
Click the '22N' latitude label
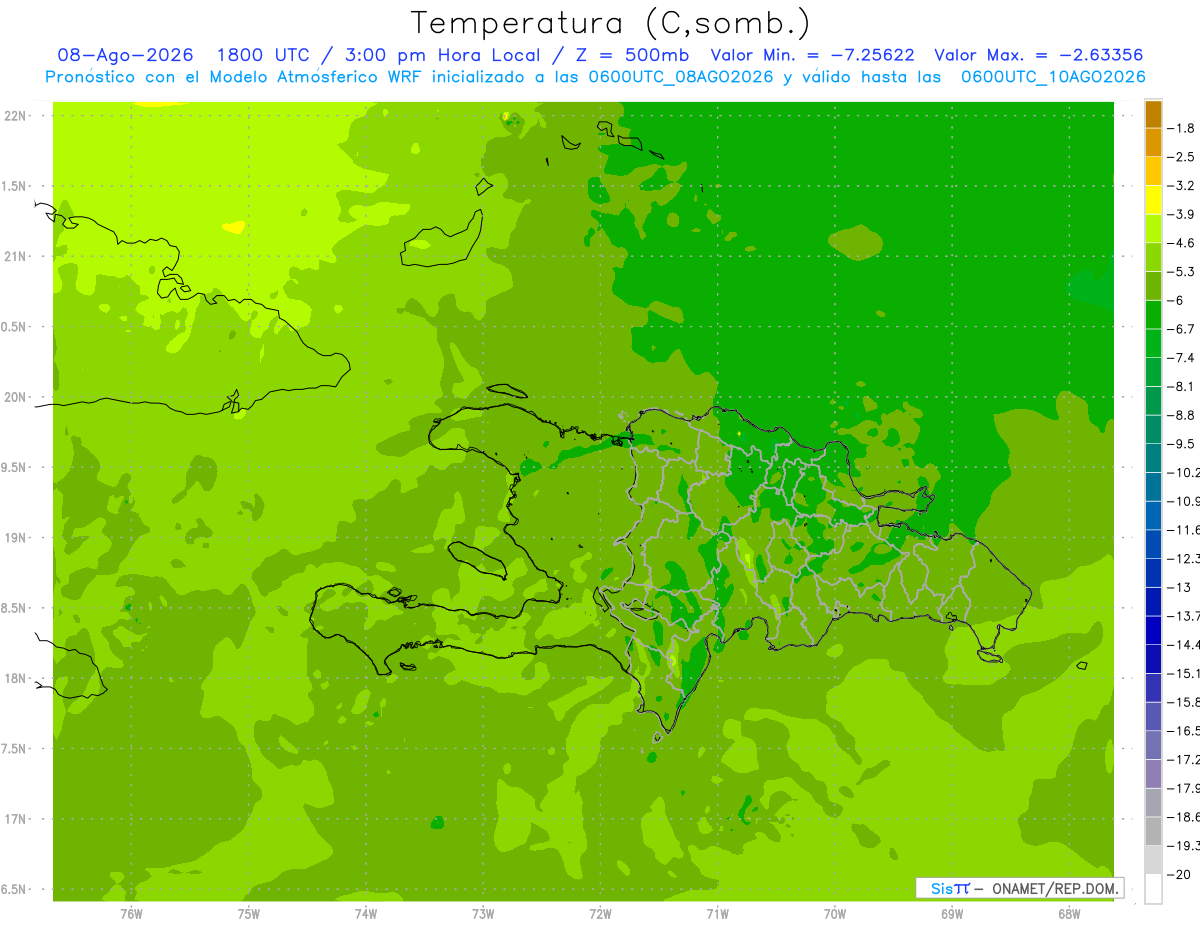[x=16, y=116]
